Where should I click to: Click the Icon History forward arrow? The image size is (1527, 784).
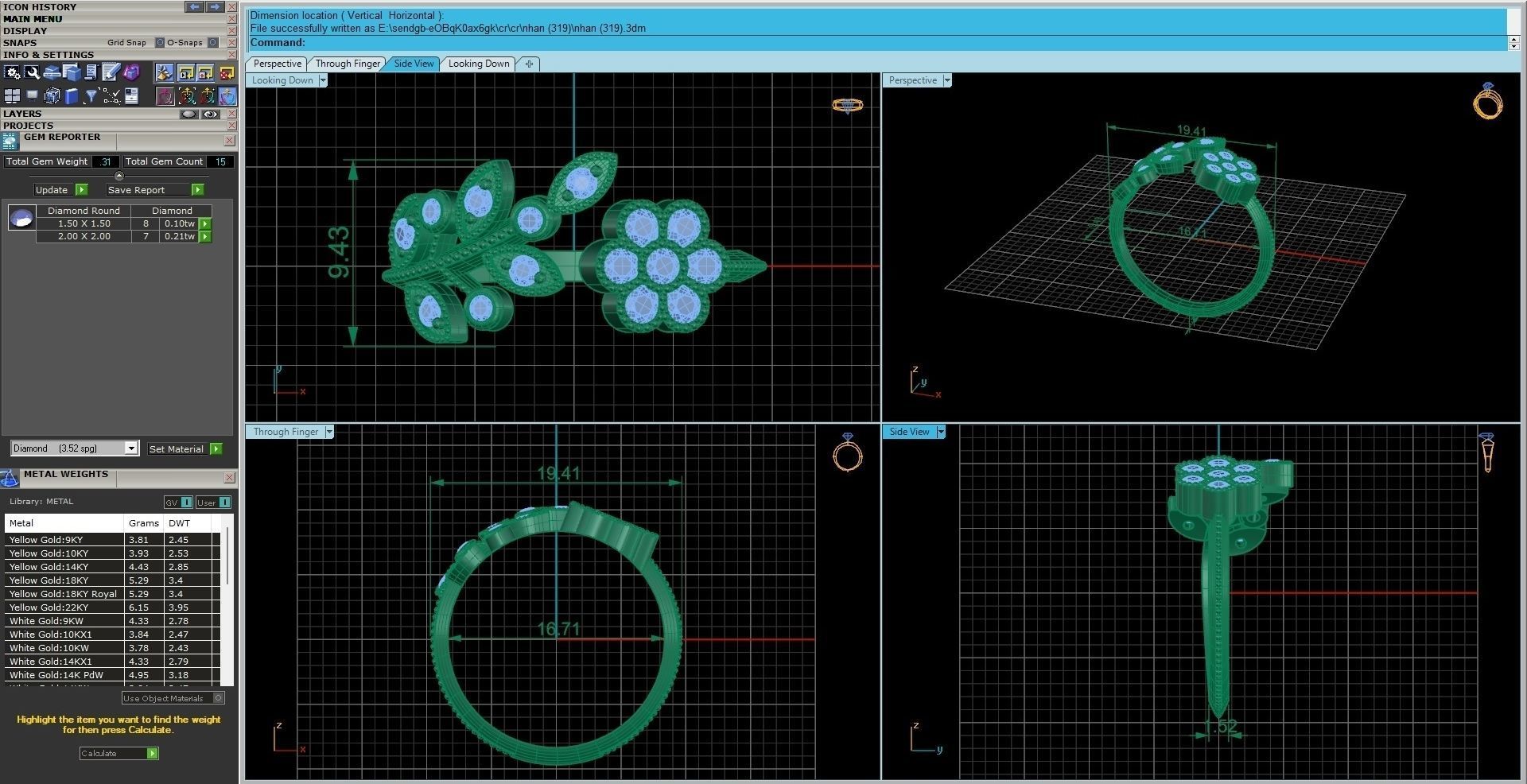[x=215, y=6]
